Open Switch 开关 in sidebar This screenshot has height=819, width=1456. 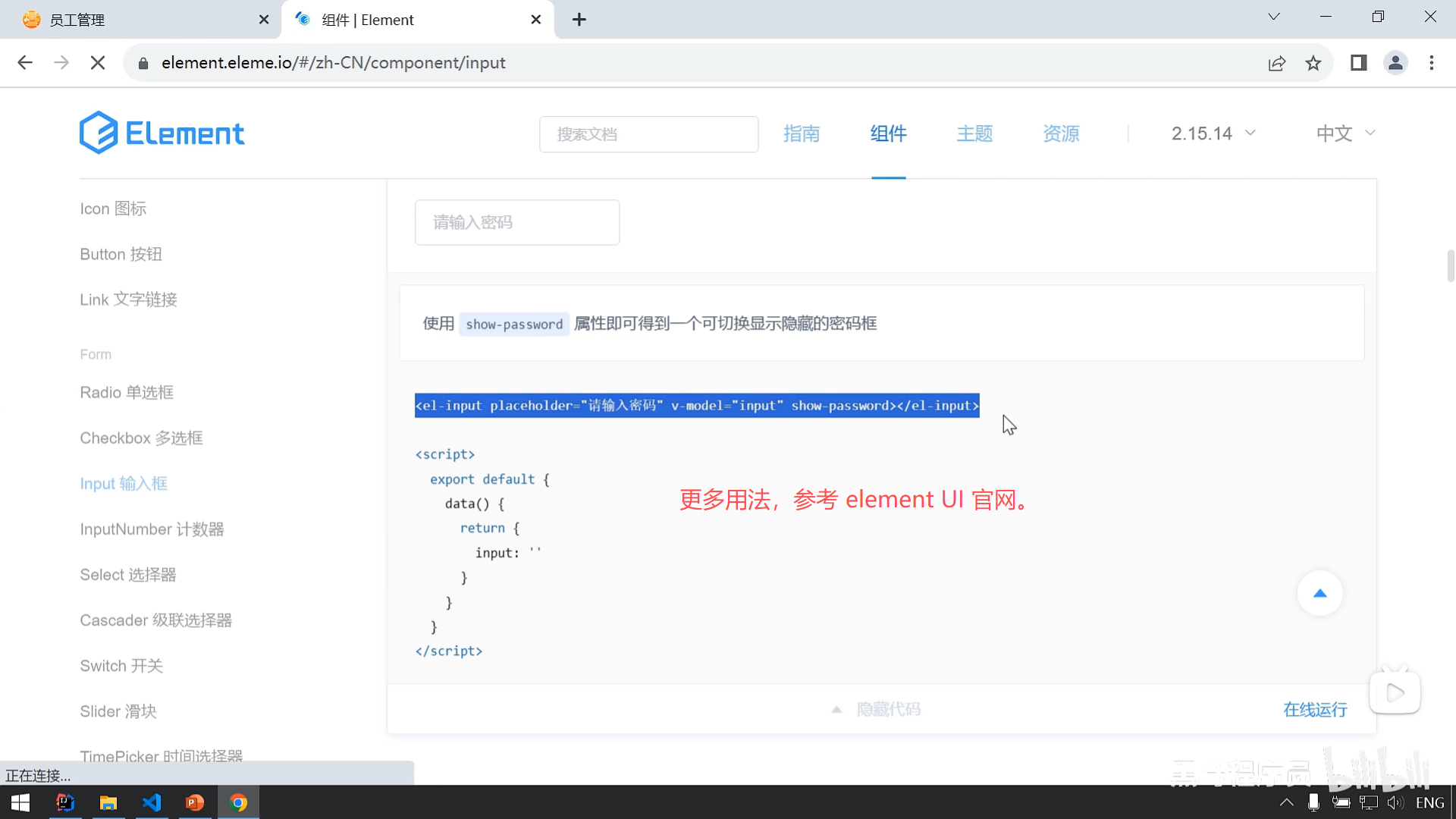tap(121, 666)
